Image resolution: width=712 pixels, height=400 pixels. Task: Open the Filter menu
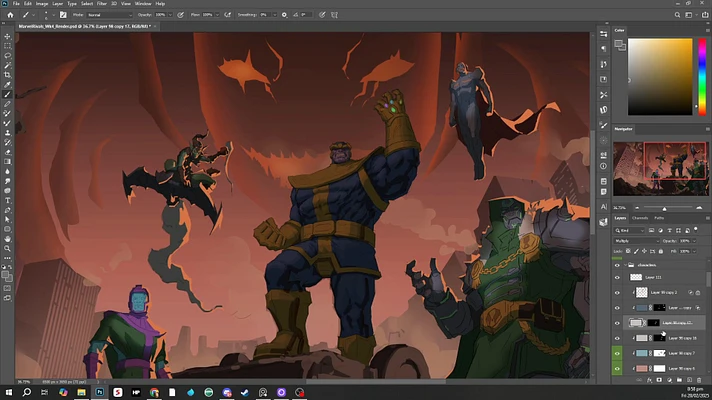pos(102,4)
